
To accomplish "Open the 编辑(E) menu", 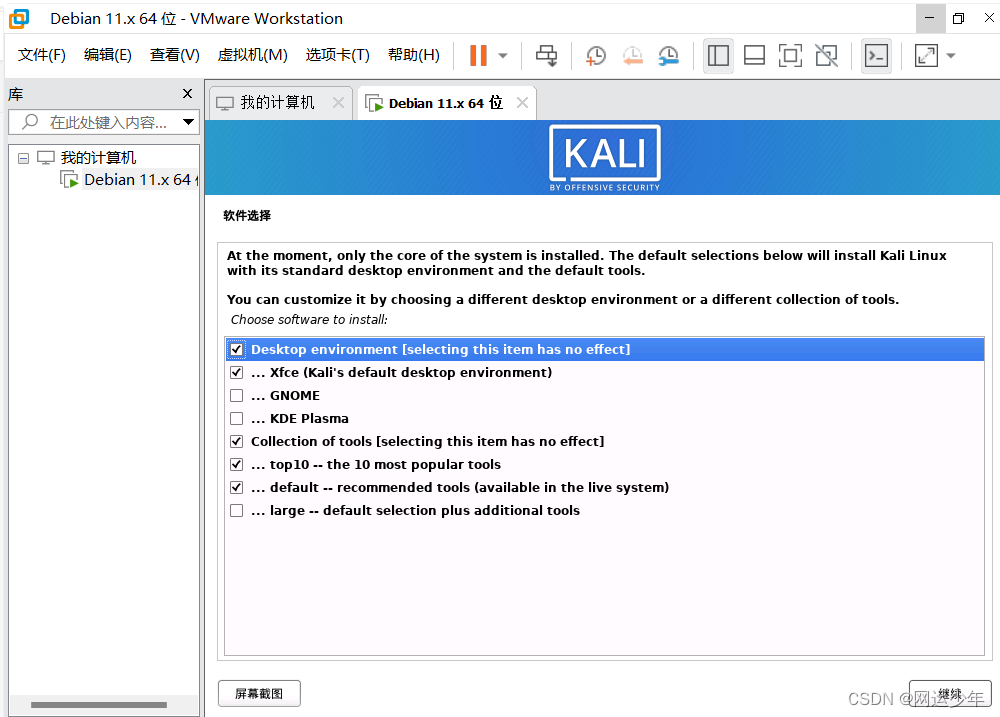I will pos(108,55).
